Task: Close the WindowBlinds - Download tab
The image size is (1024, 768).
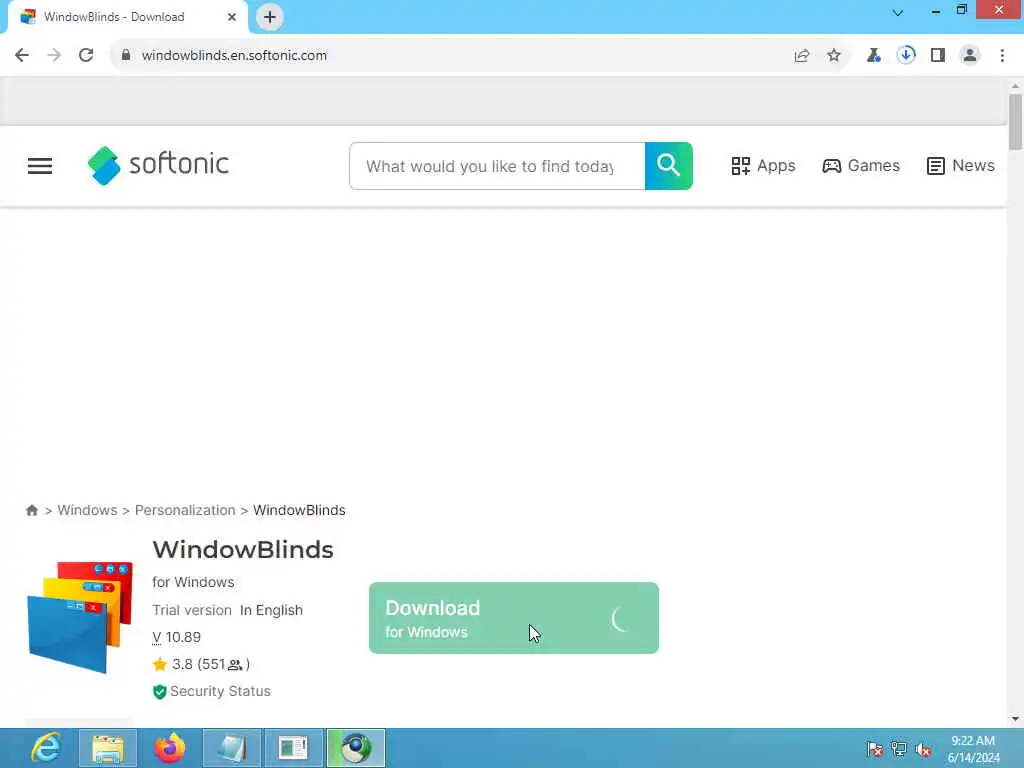Action: 232,17
